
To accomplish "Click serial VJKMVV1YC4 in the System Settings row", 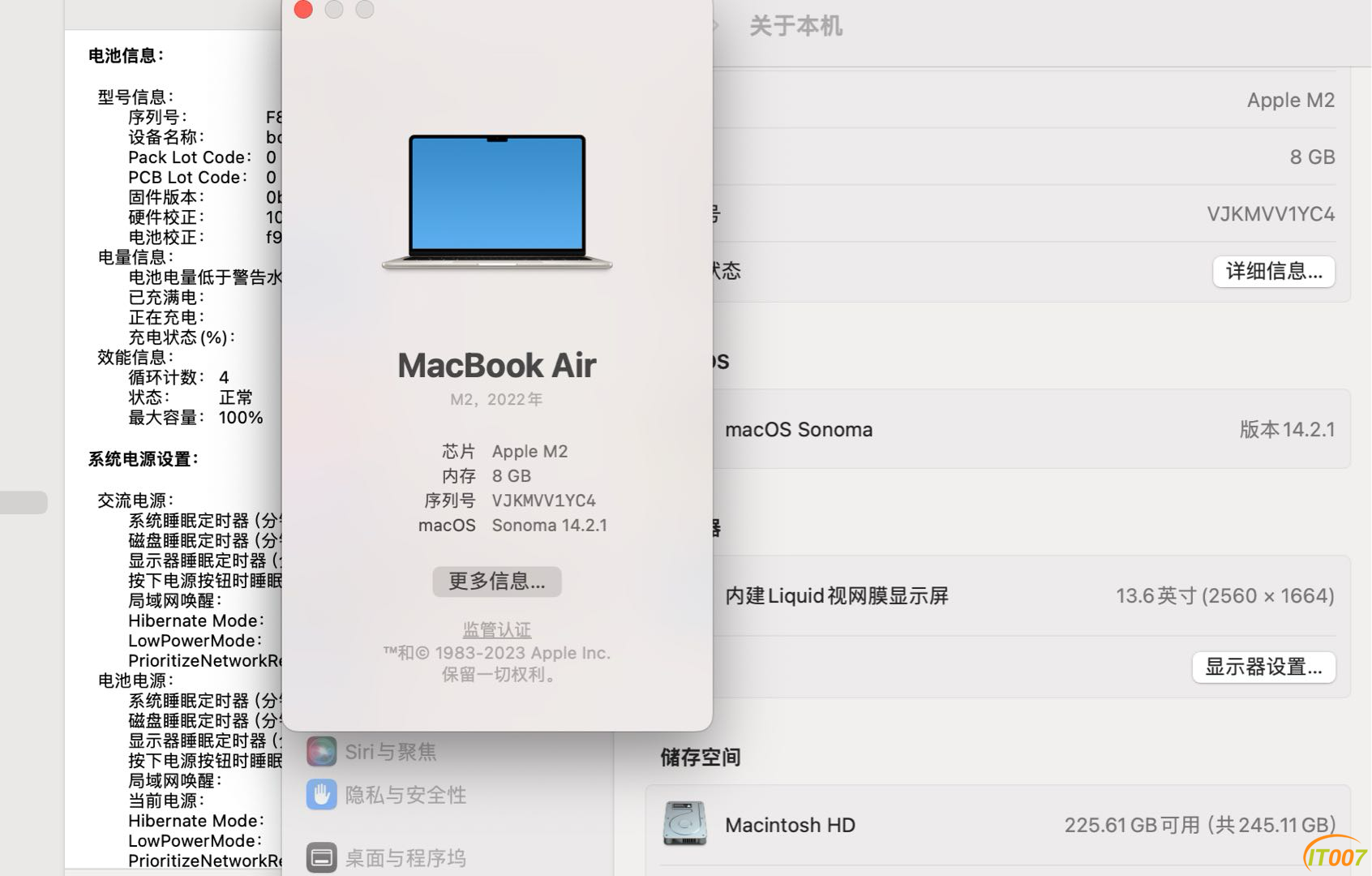I will [1271, 214].
